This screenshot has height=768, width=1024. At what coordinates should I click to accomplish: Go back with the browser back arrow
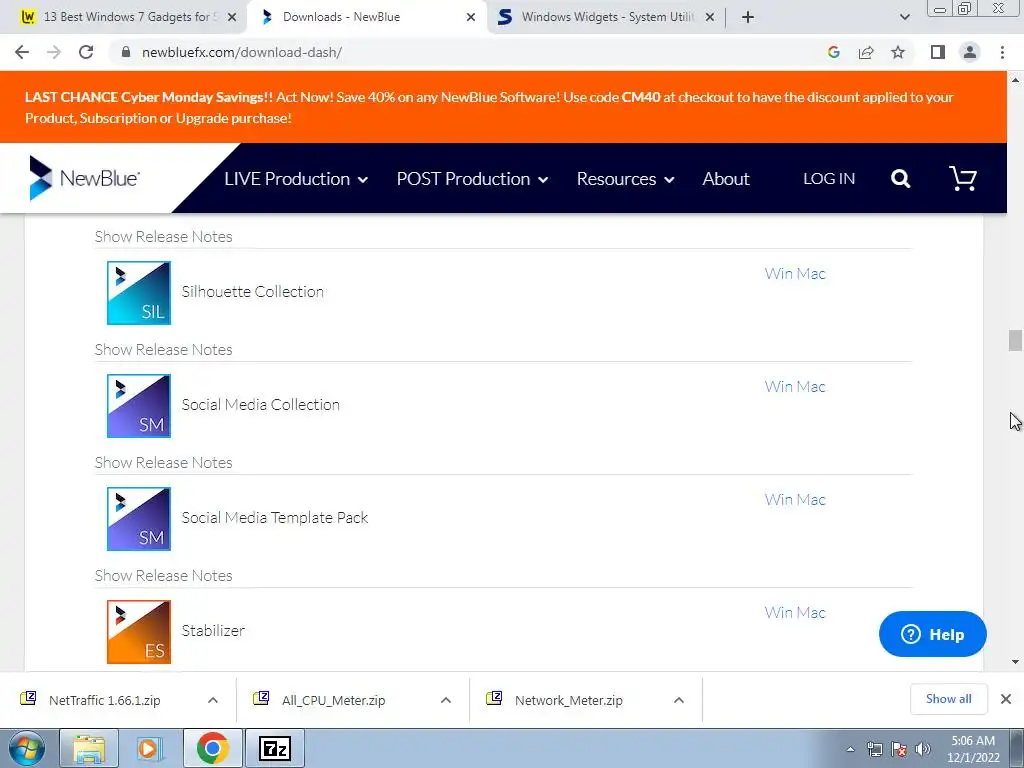tap(22, 52)
